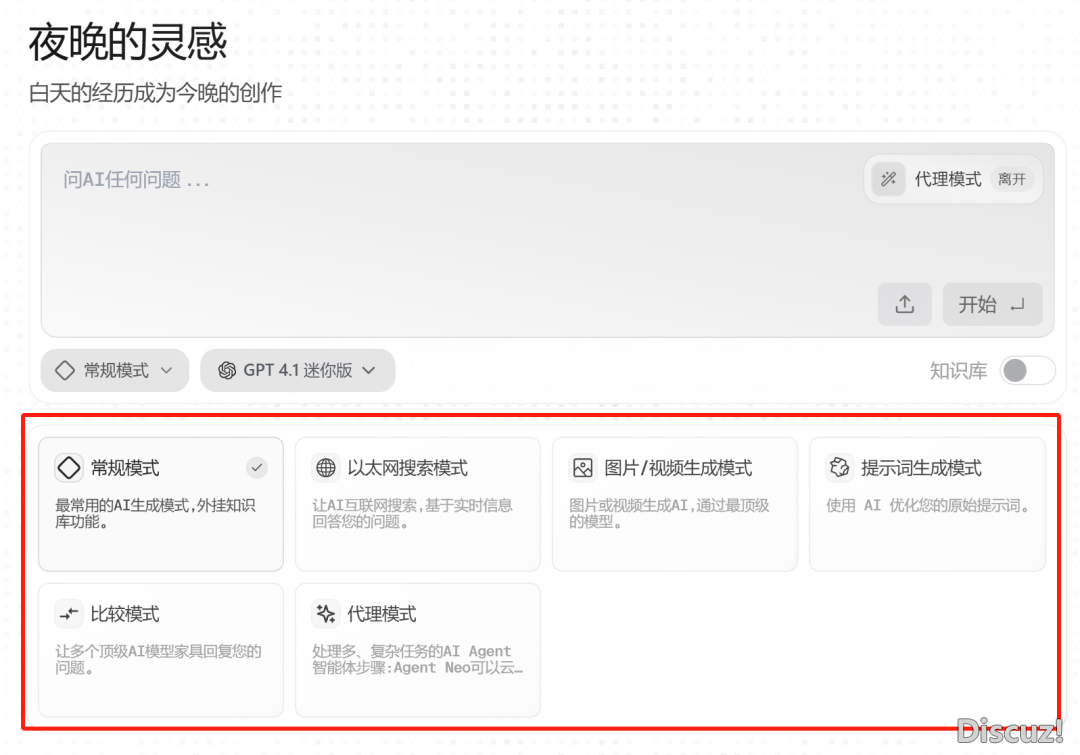Click the diamond icon in 常规模式 dropdown
This screenshot has height=755, width=1080.
click(65, 371)
